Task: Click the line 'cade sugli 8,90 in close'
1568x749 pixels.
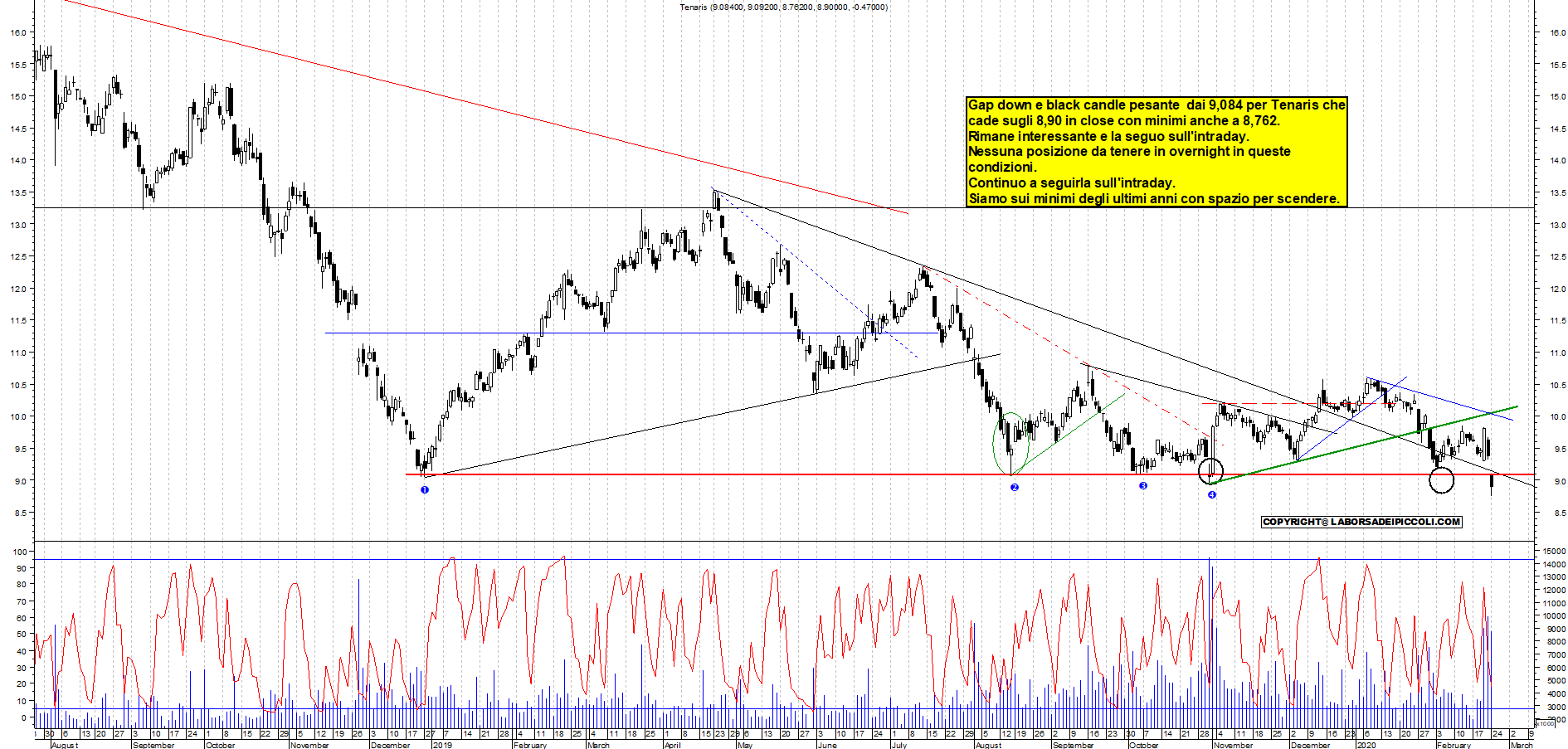Action: click(x=1124, y=120)
